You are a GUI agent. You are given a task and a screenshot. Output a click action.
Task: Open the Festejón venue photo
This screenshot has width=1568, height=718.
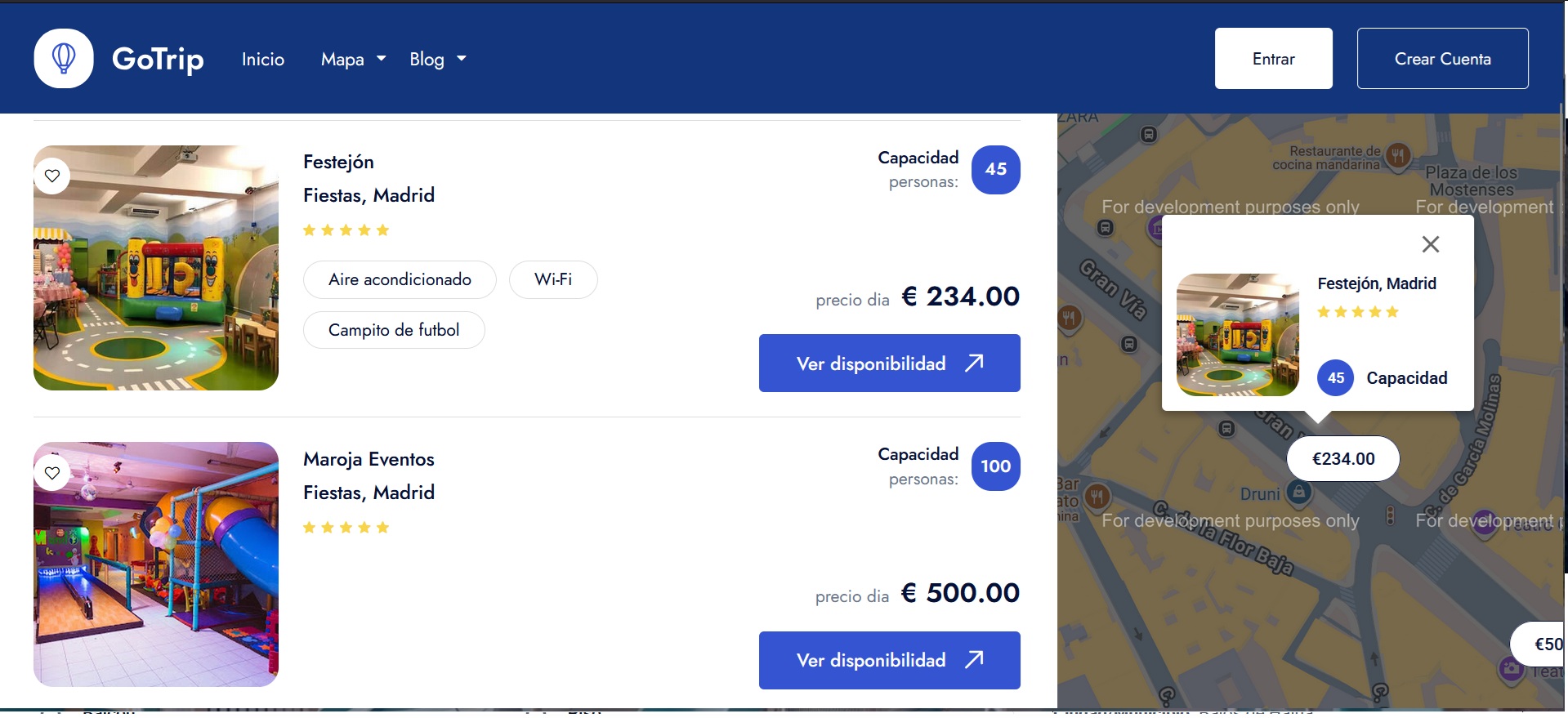point(156,268)
